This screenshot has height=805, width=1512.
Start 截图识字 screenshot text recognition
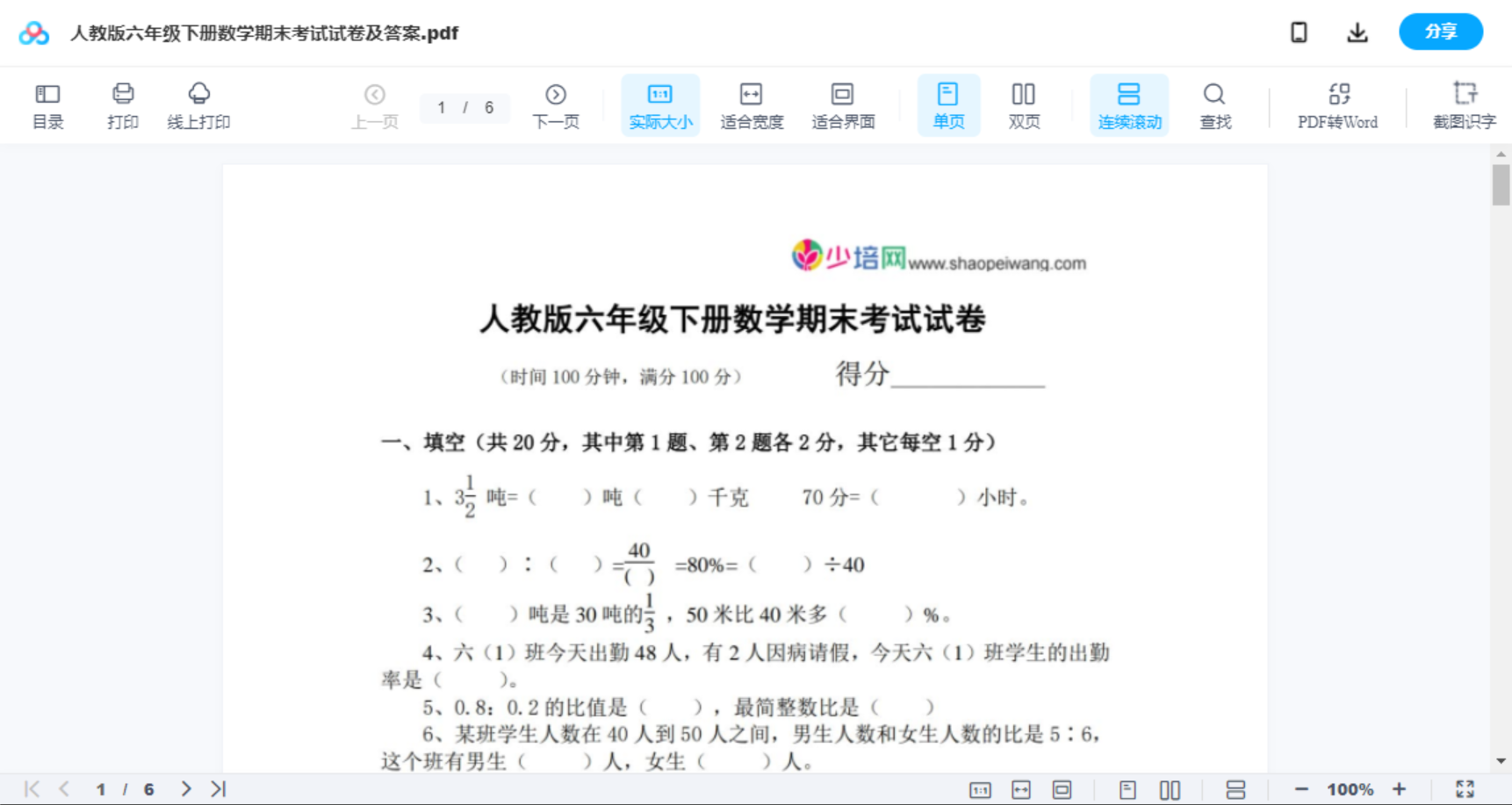click(1465, 104)
